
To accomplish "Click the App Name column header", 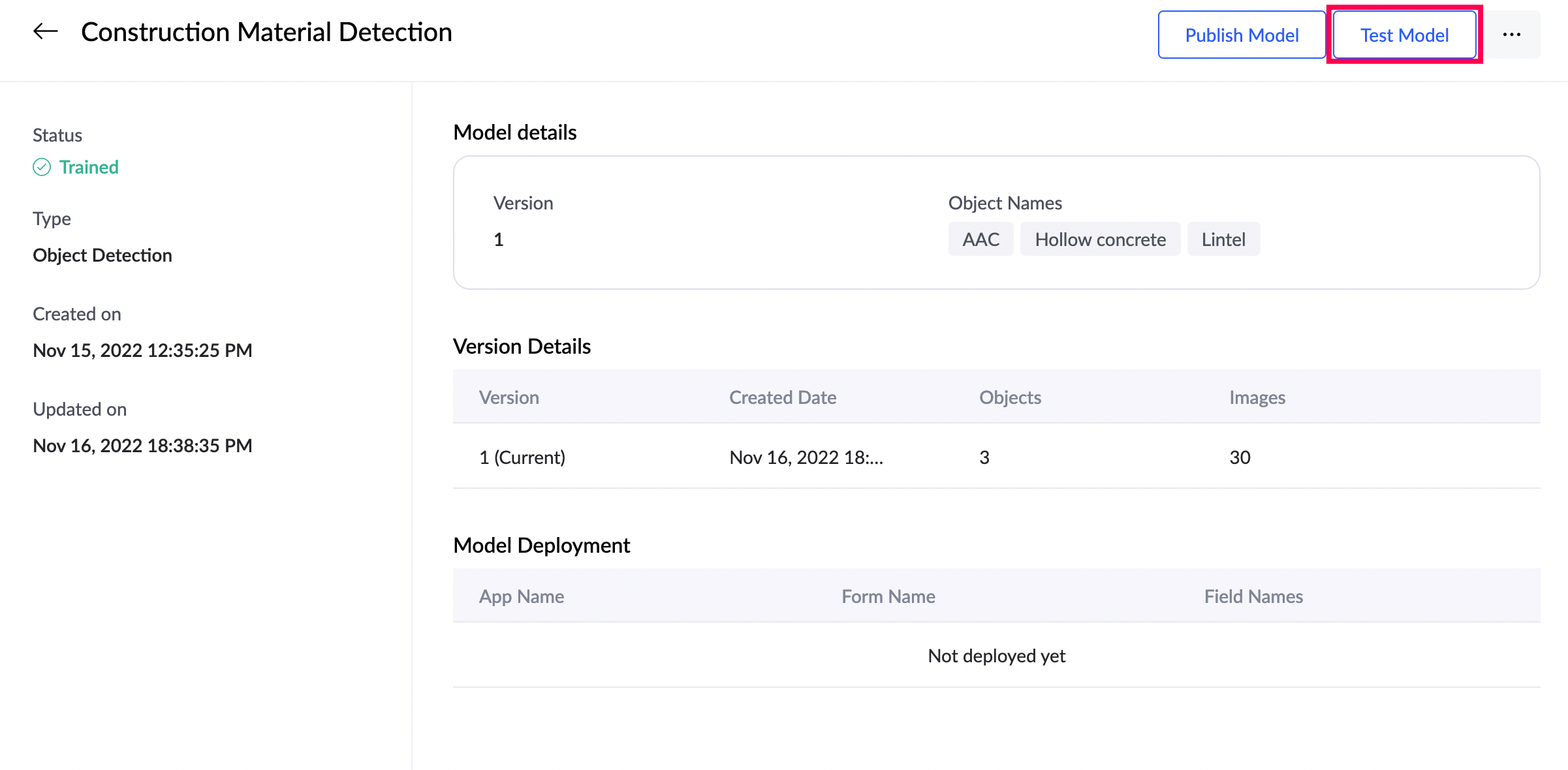I will tap(521, 596).
